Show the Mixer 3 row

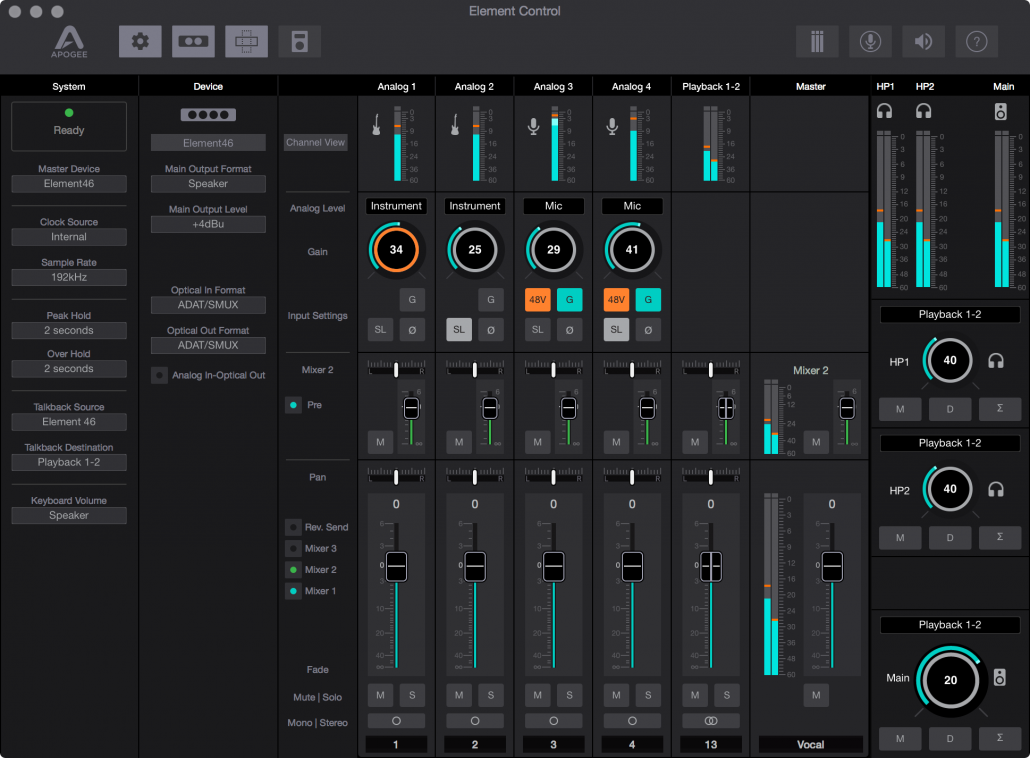(292, 548)
